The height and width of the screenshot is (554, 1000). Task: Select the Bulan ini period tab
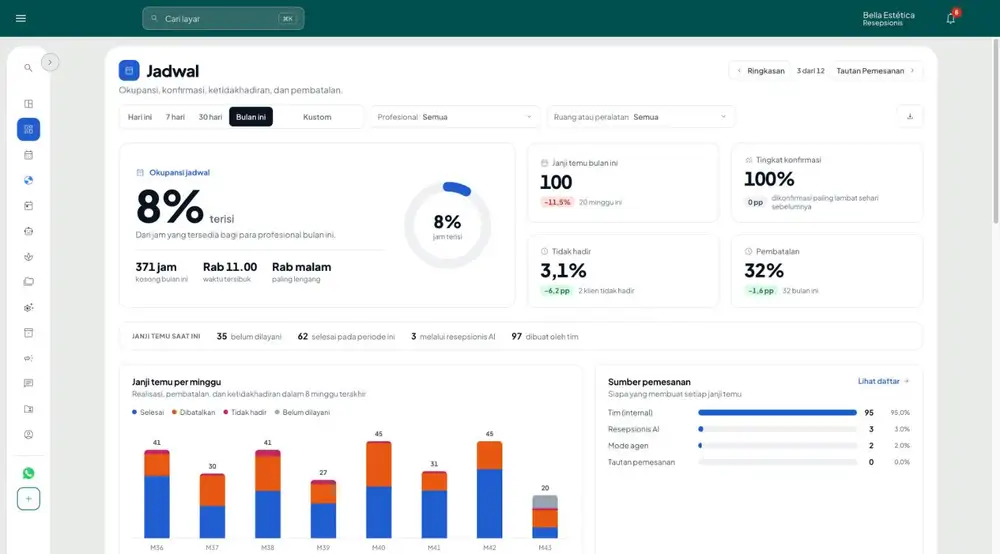251,117
